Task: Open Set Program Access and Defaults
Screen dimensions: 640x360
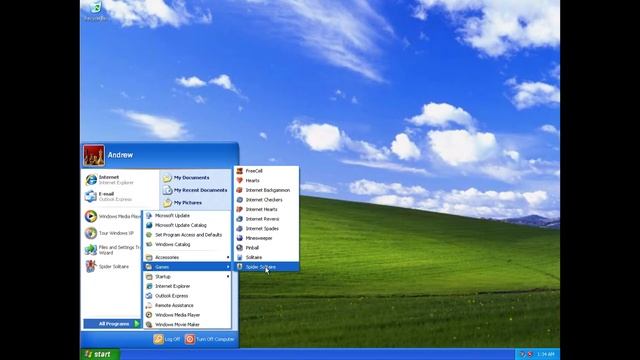Action: 187,235
